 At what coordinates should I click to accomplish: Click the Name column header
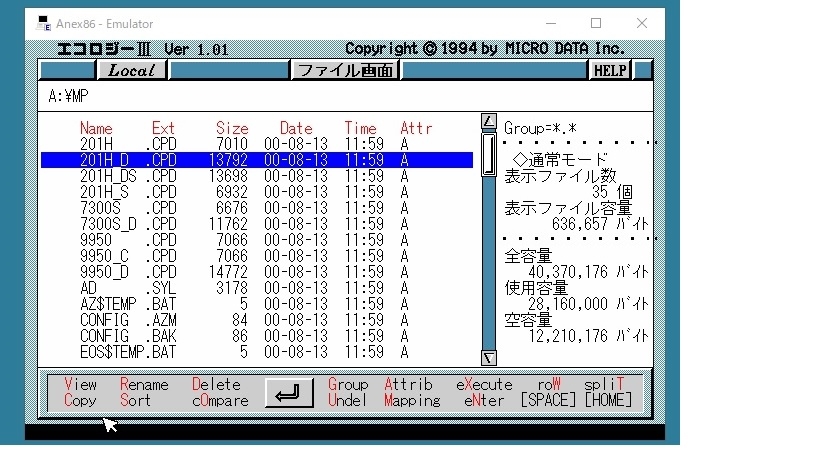tap(96, 128)
